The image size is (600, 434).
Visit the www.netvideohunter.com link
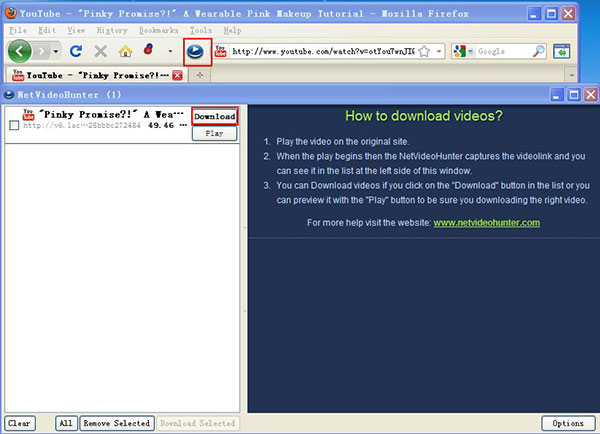point(486,223)
